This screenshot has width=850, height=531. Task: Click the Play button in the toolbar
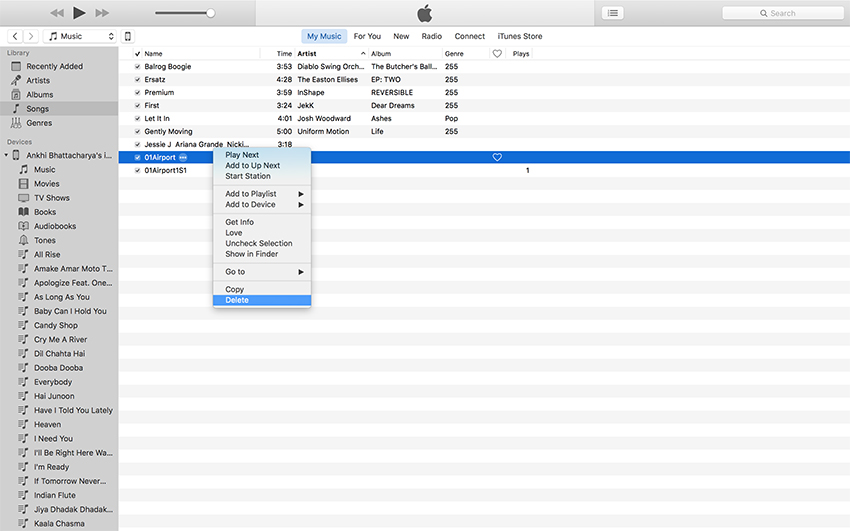pos(79,13)
